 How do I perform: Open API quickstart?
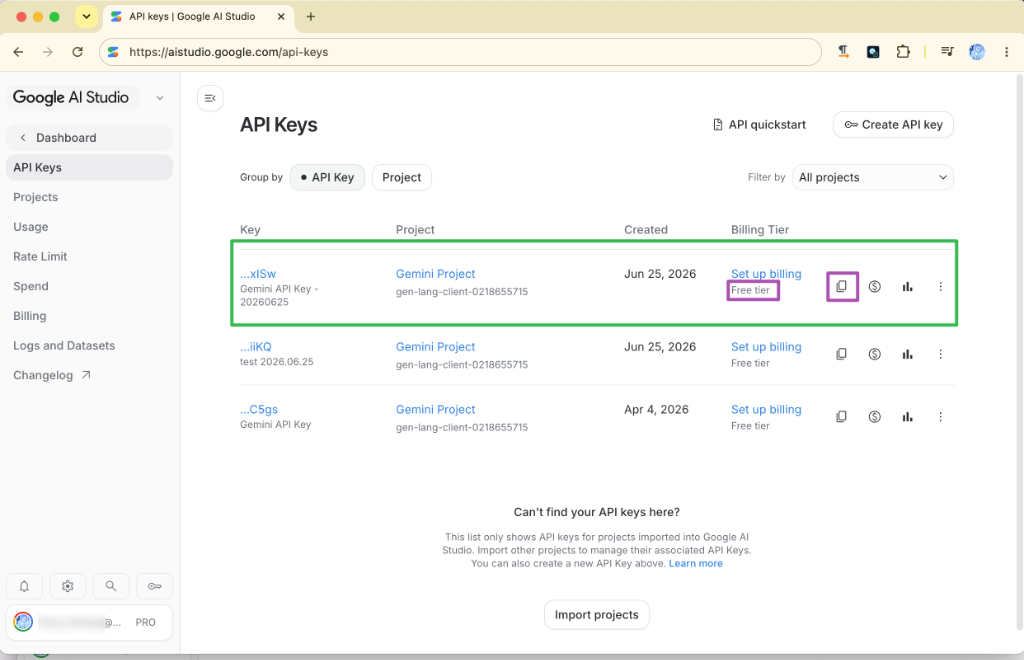(x=760, y=125)
